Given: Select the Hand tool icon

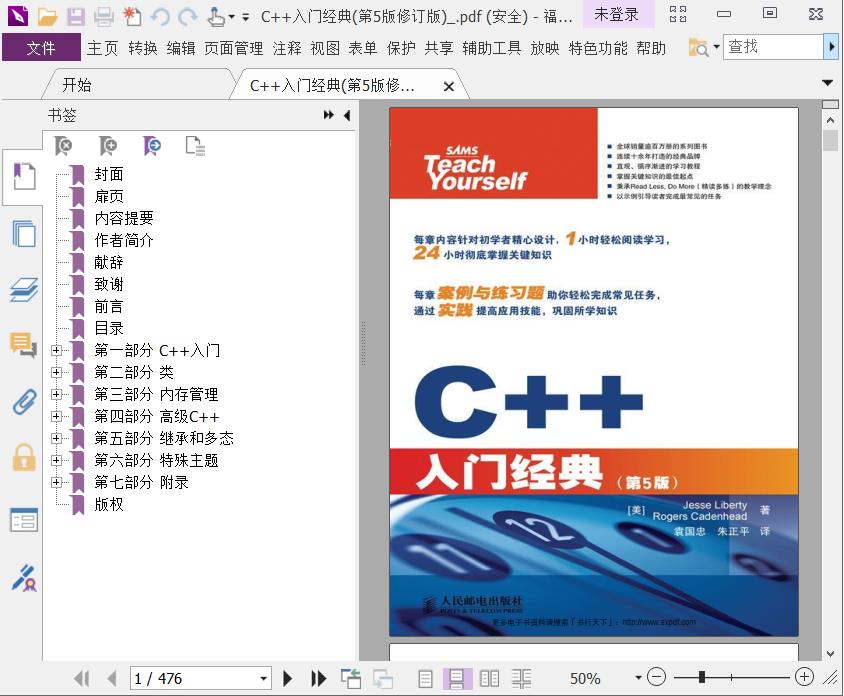Looking at the screenshot, I should 216,17.
